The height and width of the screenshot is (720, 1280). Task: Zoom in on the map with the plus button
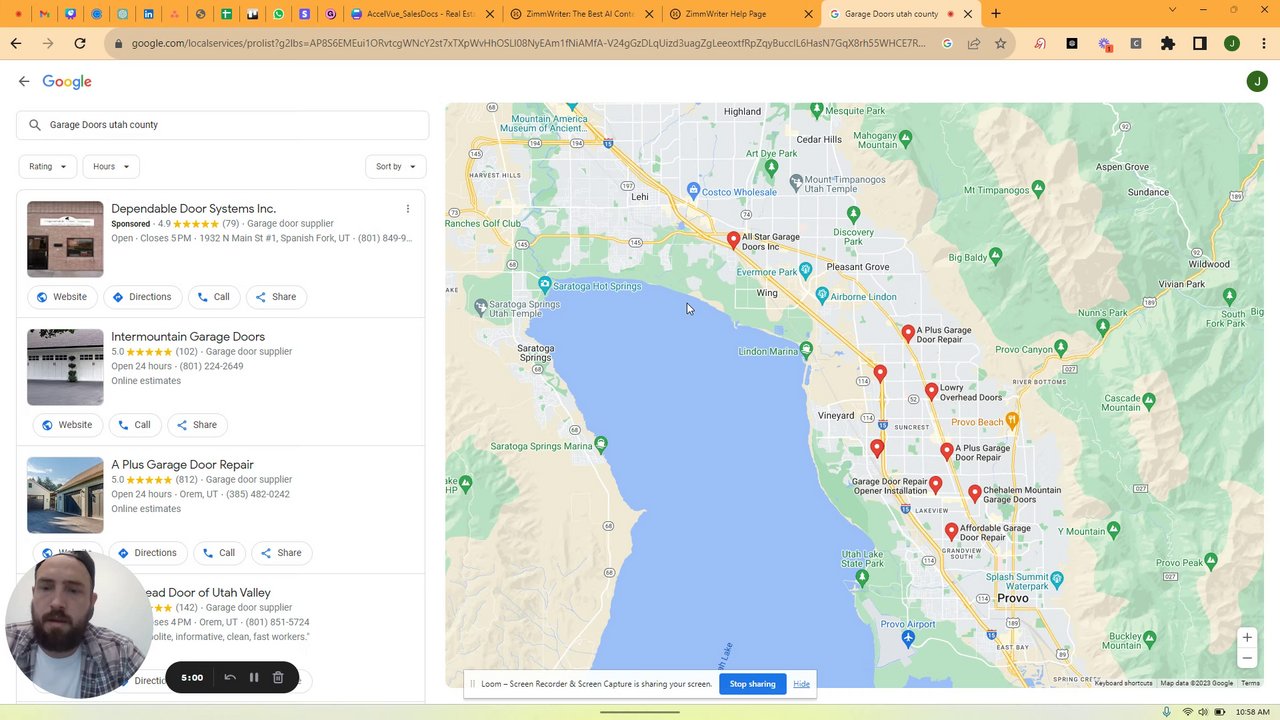coord(1246,638)
